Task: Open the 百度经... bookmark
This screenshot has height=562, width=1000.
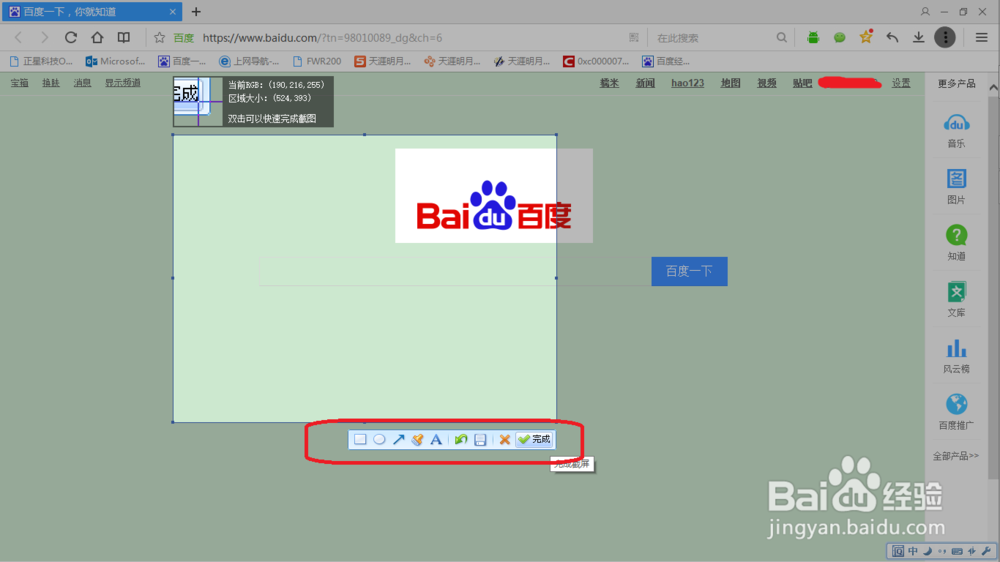Action: (x=666, y=61)
